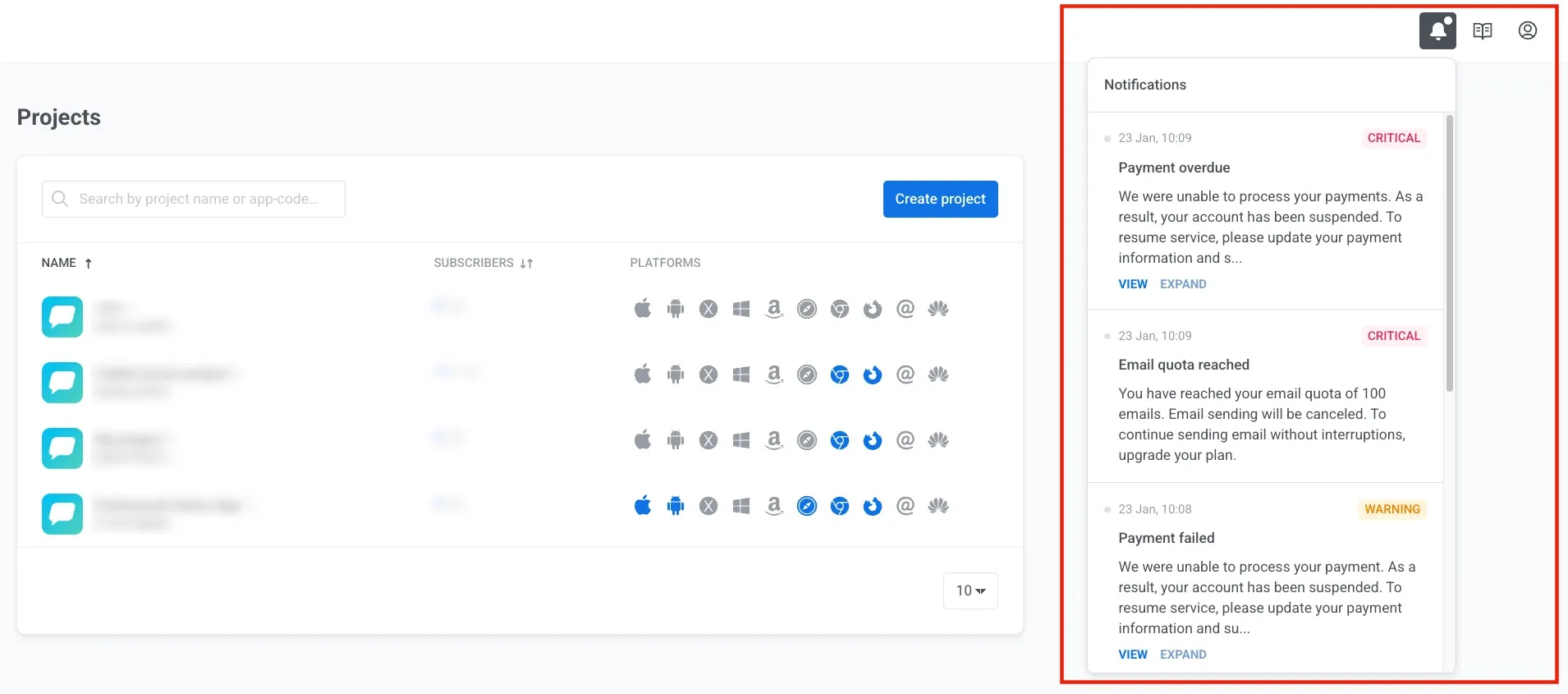
Task: Click the Huawei platform icon in the first project row
Action: pyautogui.click(x=938, y=309)
